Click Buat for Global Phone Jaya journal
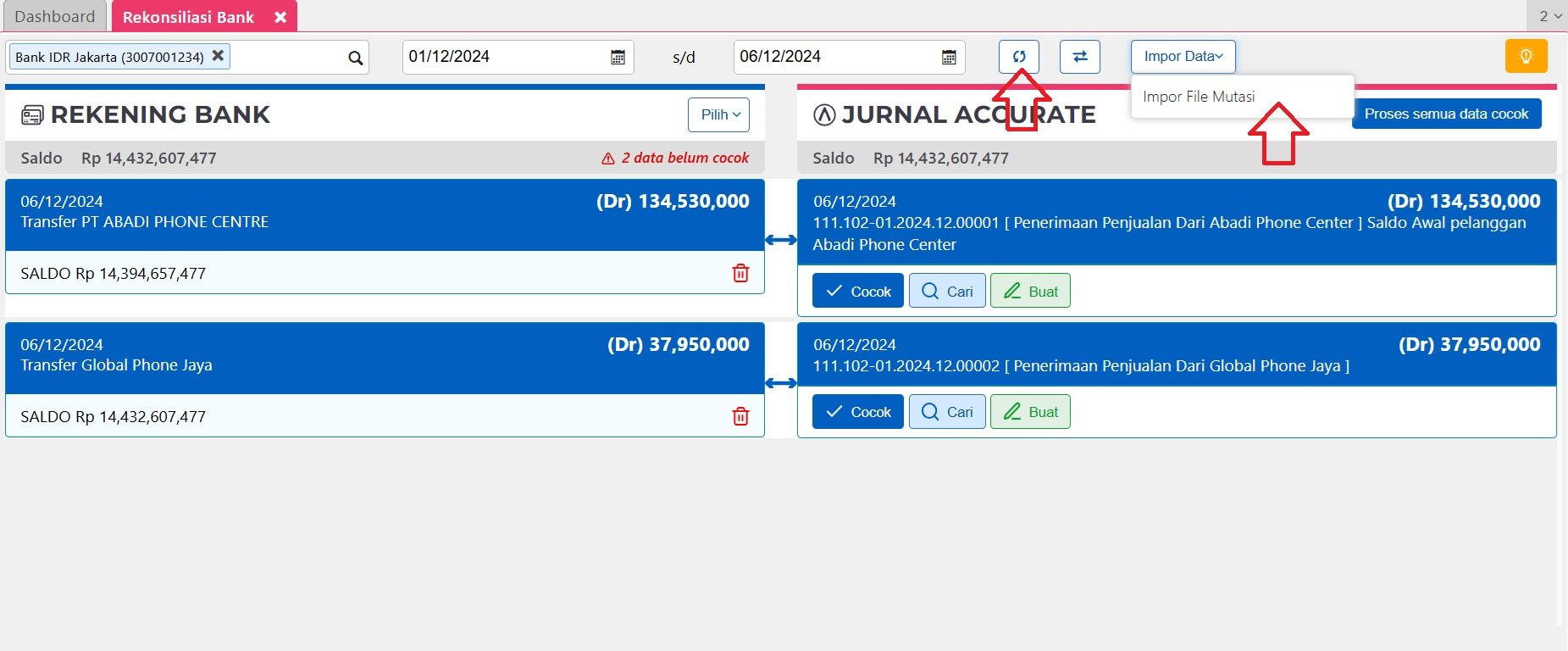The height and width of the screenshot is (651, 1568). pyautogui.click(x=1030, y=411)
